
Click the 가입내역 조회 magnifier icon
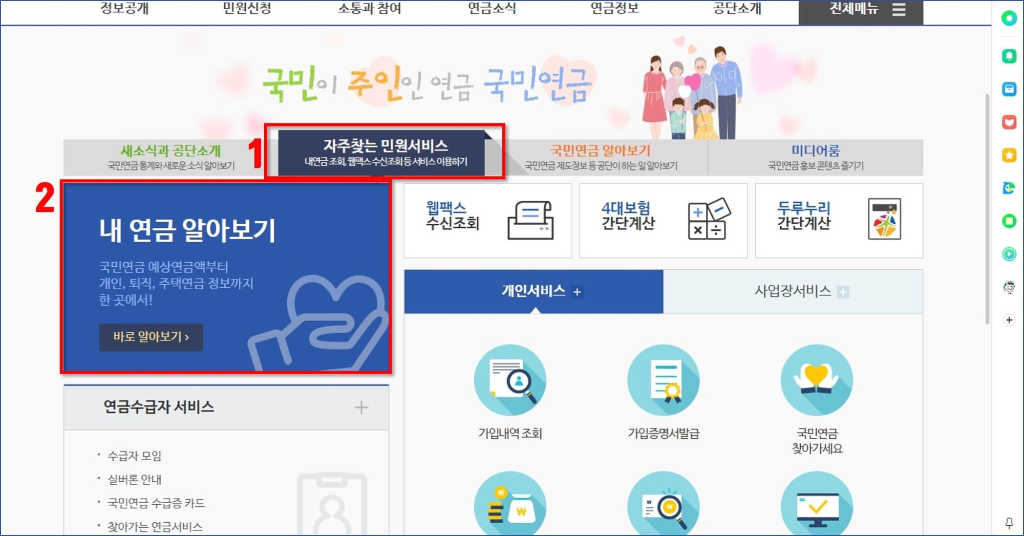pos(510,381)
